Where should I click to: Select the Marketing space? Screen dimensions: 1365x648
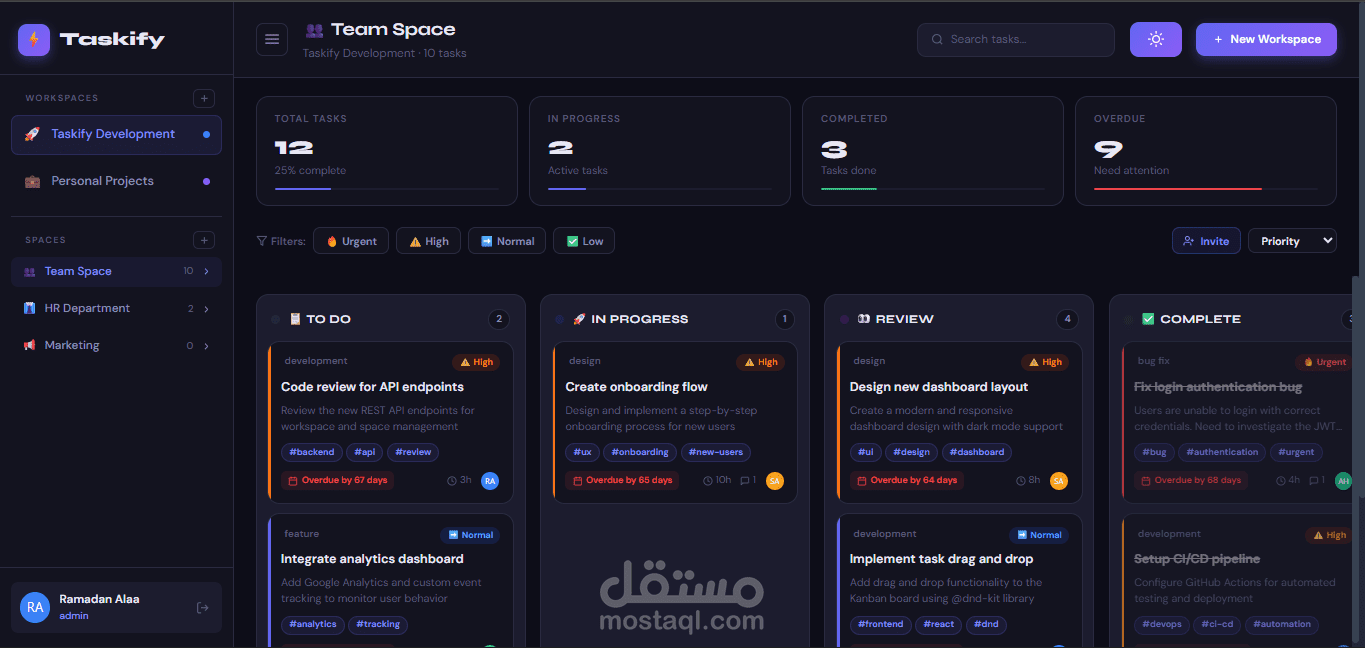pyautogui.click(x=116, y=345)
